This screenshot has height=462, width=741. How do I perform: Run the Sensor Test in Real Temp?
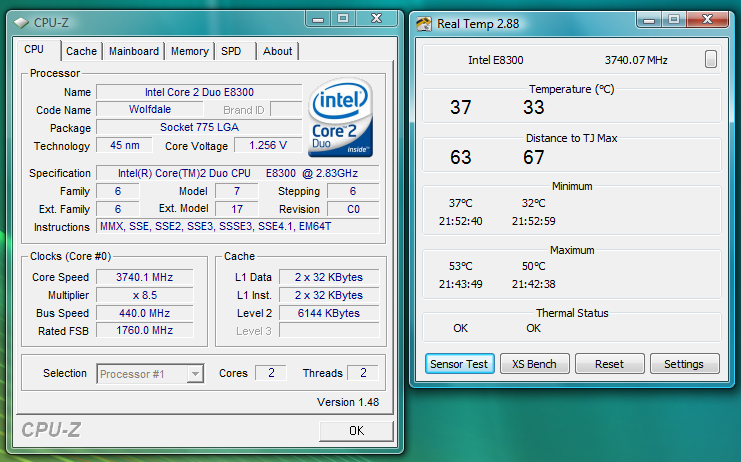[459, 364]
